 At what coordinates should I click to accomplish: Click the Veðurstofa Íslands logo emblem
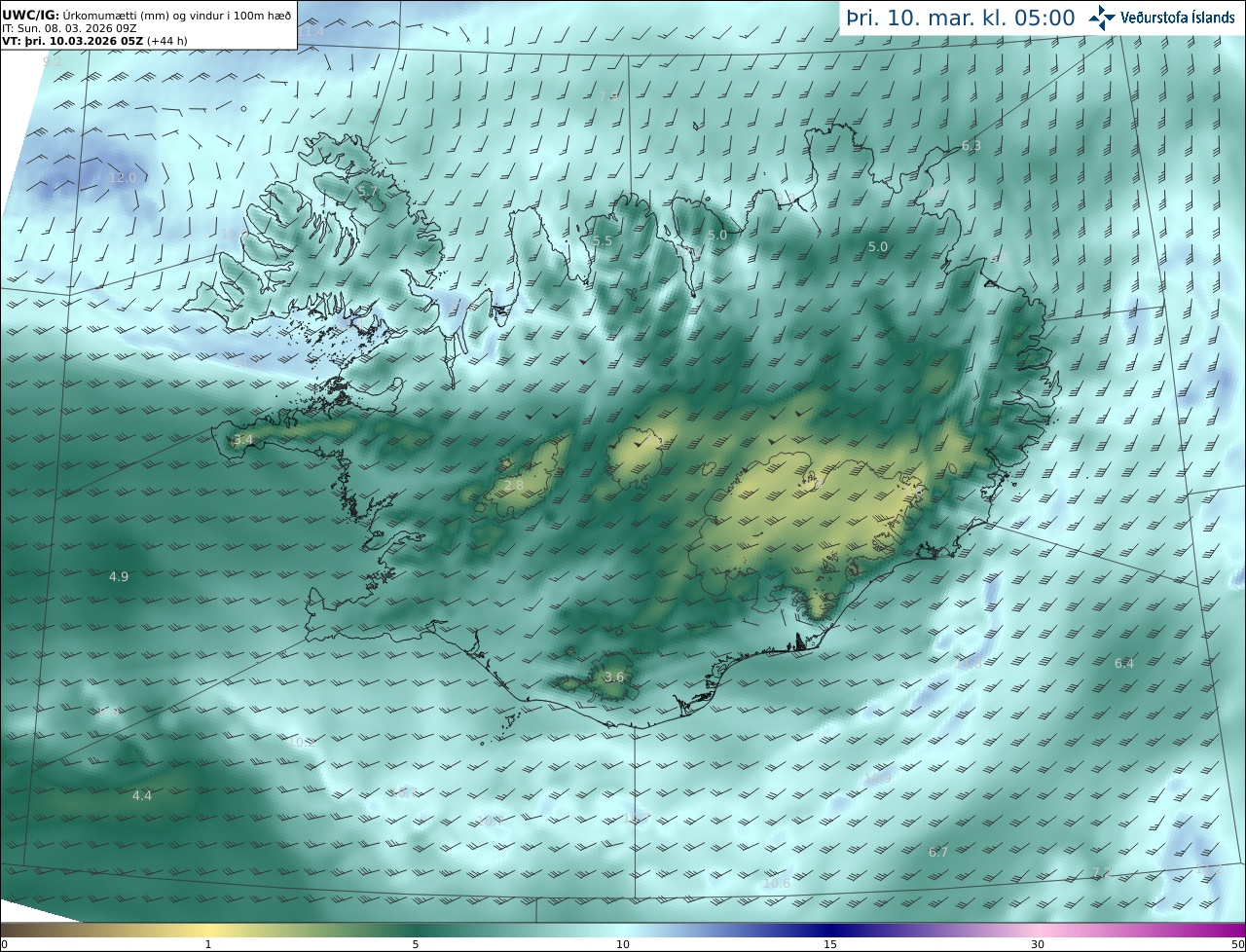point(1102,18)
